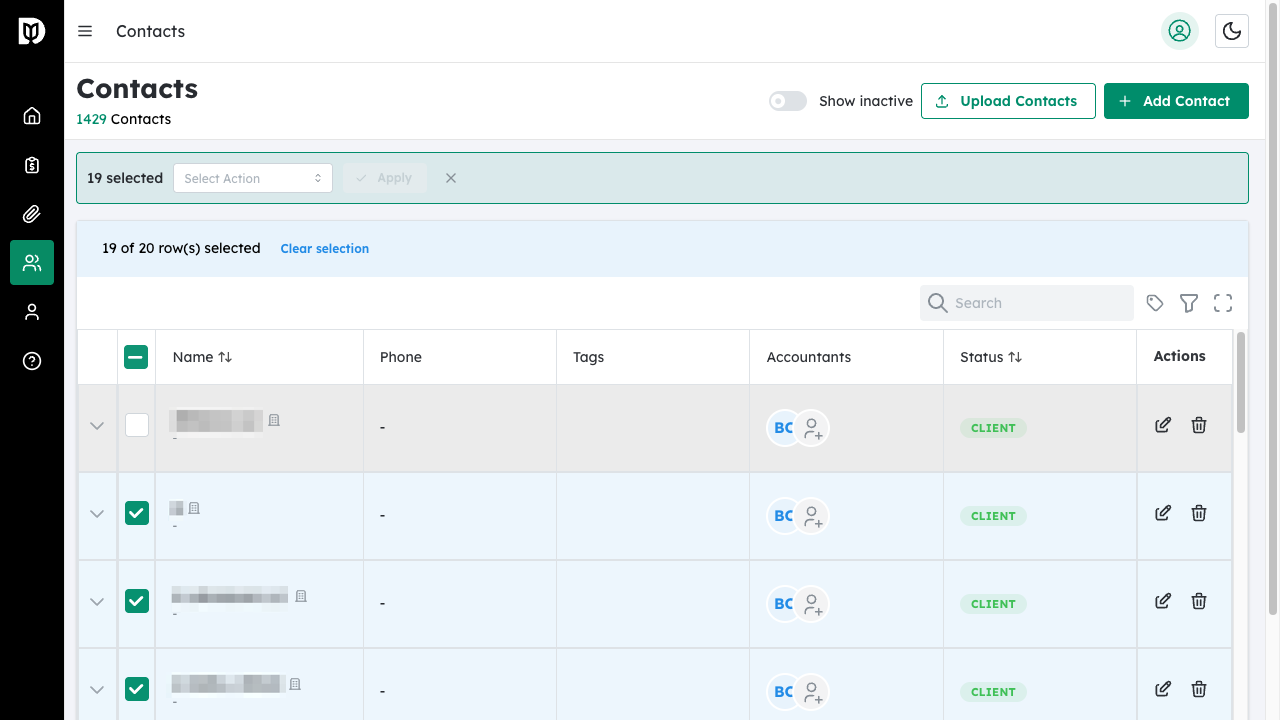Click Clear selection to deselect rows
This screenshot has width=1280, height=720.
click(324, 248)
